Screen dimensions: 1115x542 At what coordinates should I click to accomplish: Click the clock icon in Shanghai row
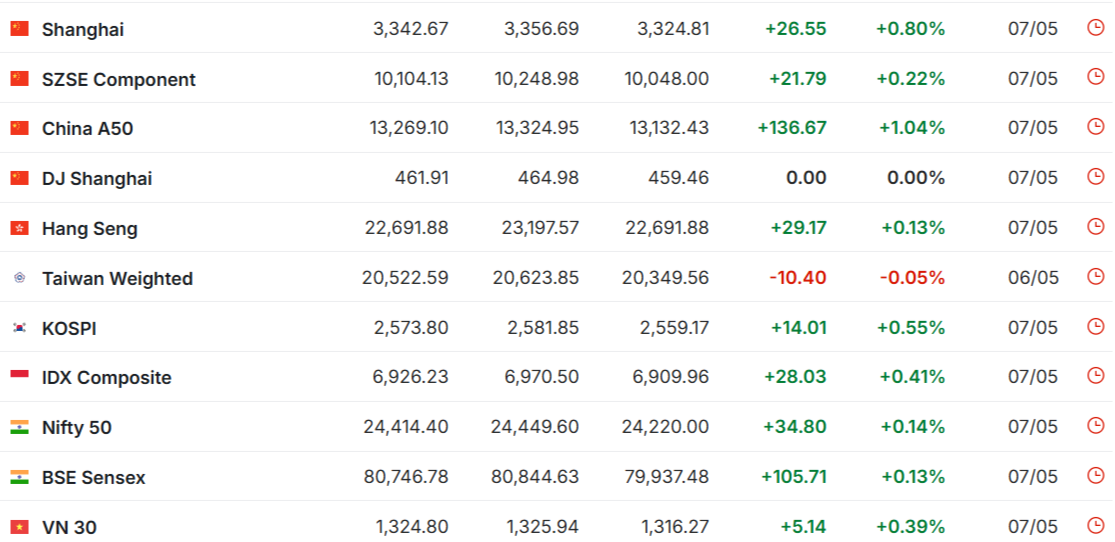point(1096,28)
